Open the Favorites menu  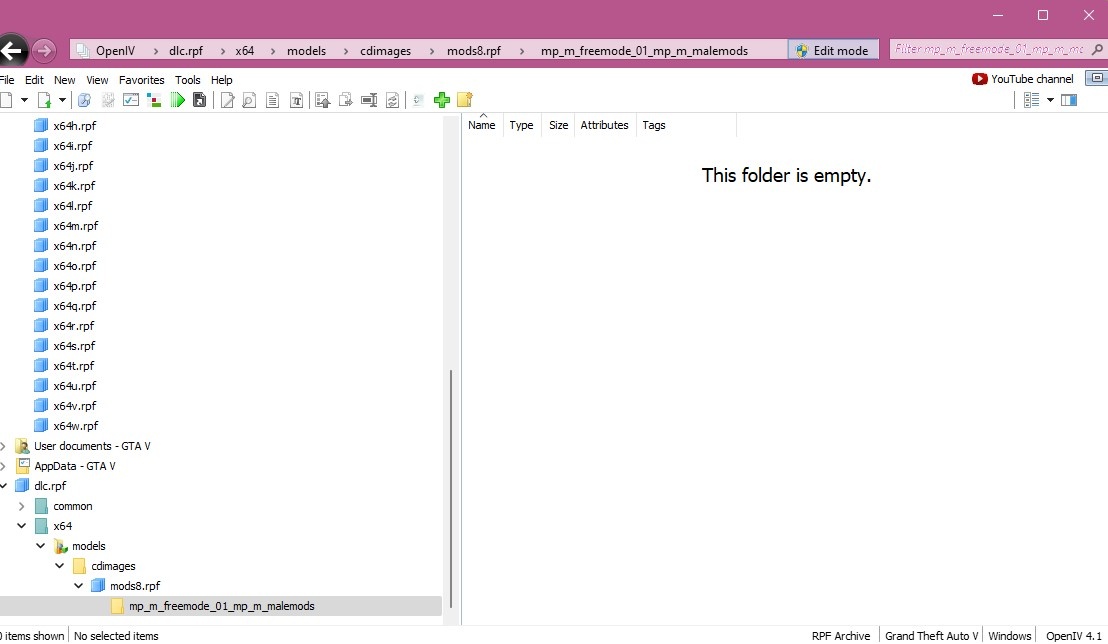point(141,80)
